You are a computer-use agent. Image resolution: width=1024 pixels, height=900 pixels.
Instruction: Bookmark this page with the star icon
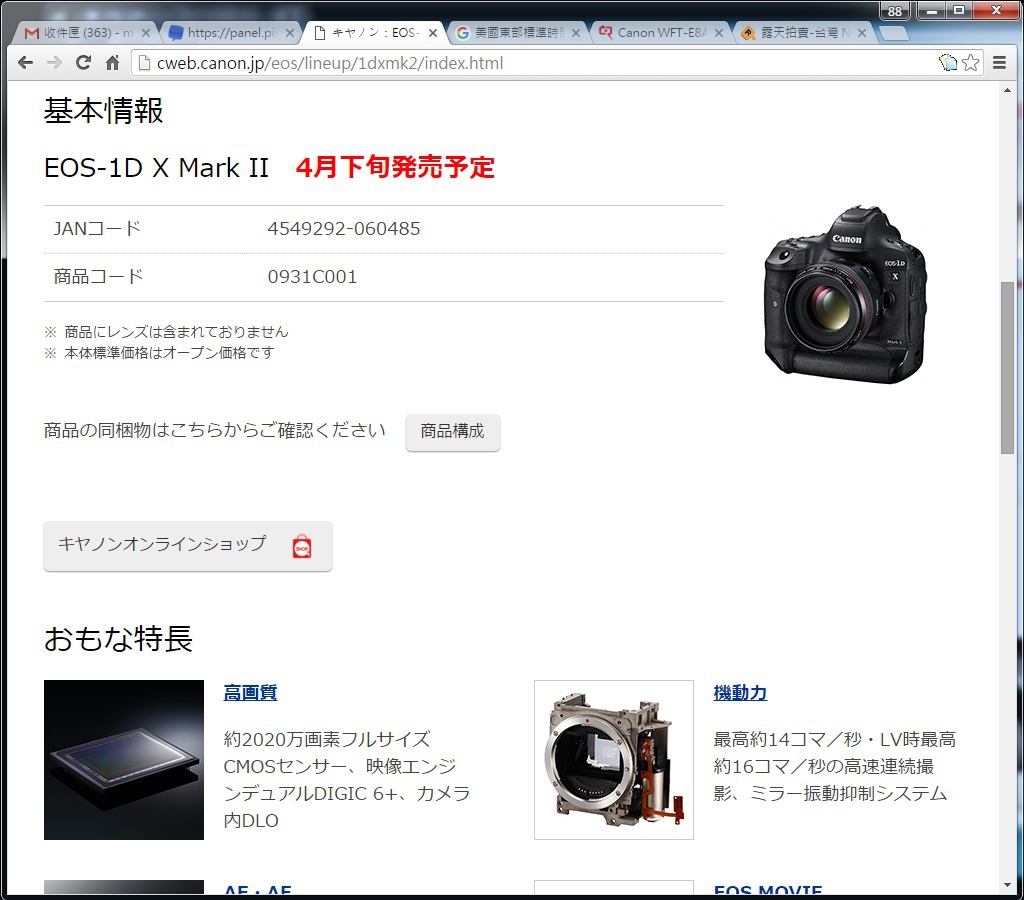coord(970,63)
